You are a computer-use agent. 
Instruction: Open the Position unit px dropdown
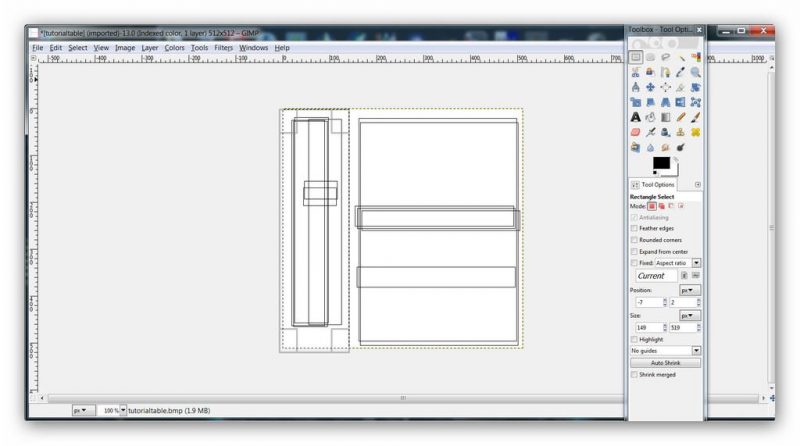coord(689,289)
